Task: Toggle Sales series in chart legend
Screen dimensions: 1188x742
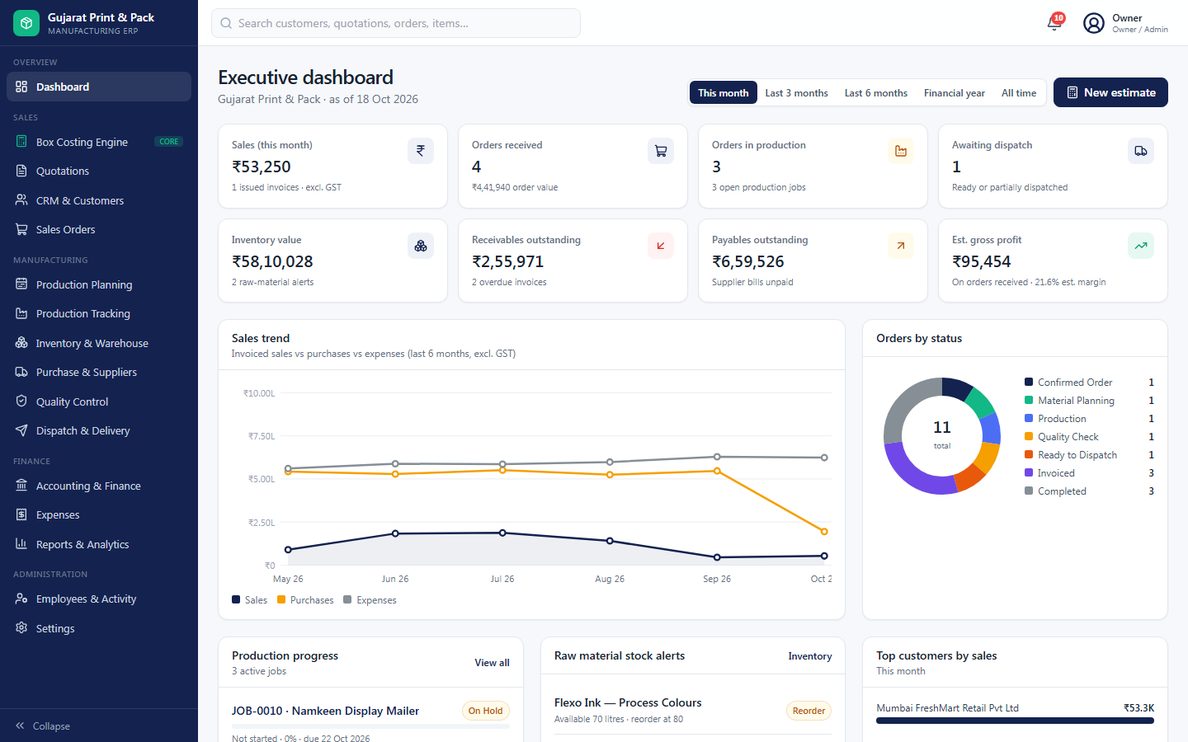Action: coord(249,600)
